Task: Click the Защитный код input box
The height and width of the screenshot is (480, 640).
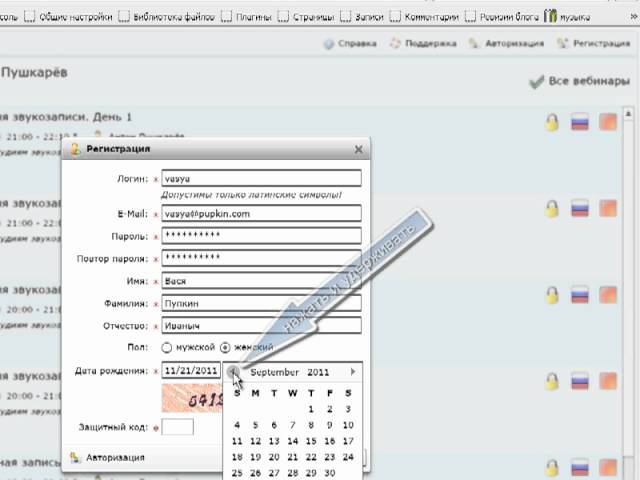Action: click(178, 427)
